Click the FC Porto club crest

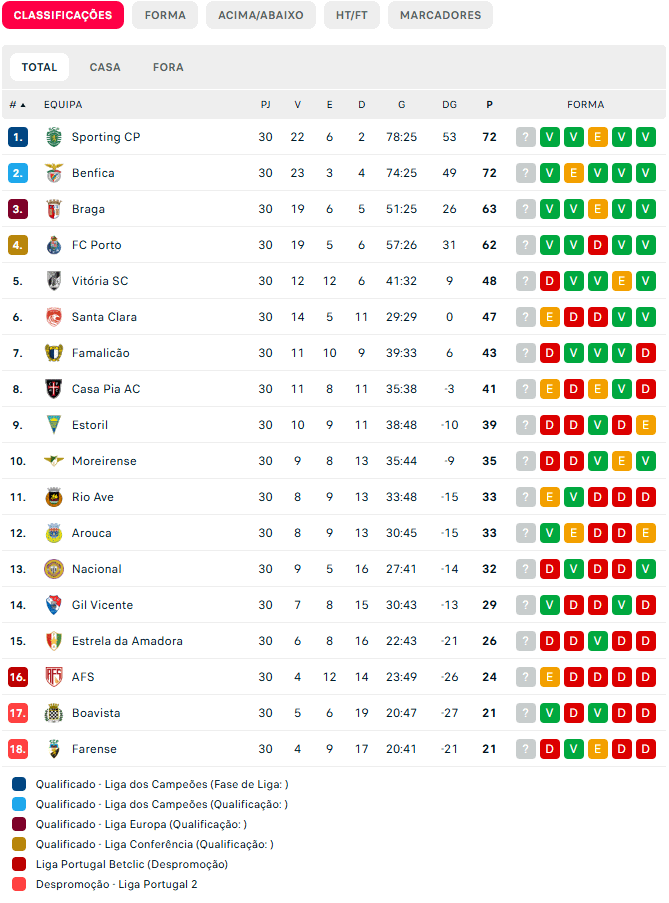pos(52,245)
